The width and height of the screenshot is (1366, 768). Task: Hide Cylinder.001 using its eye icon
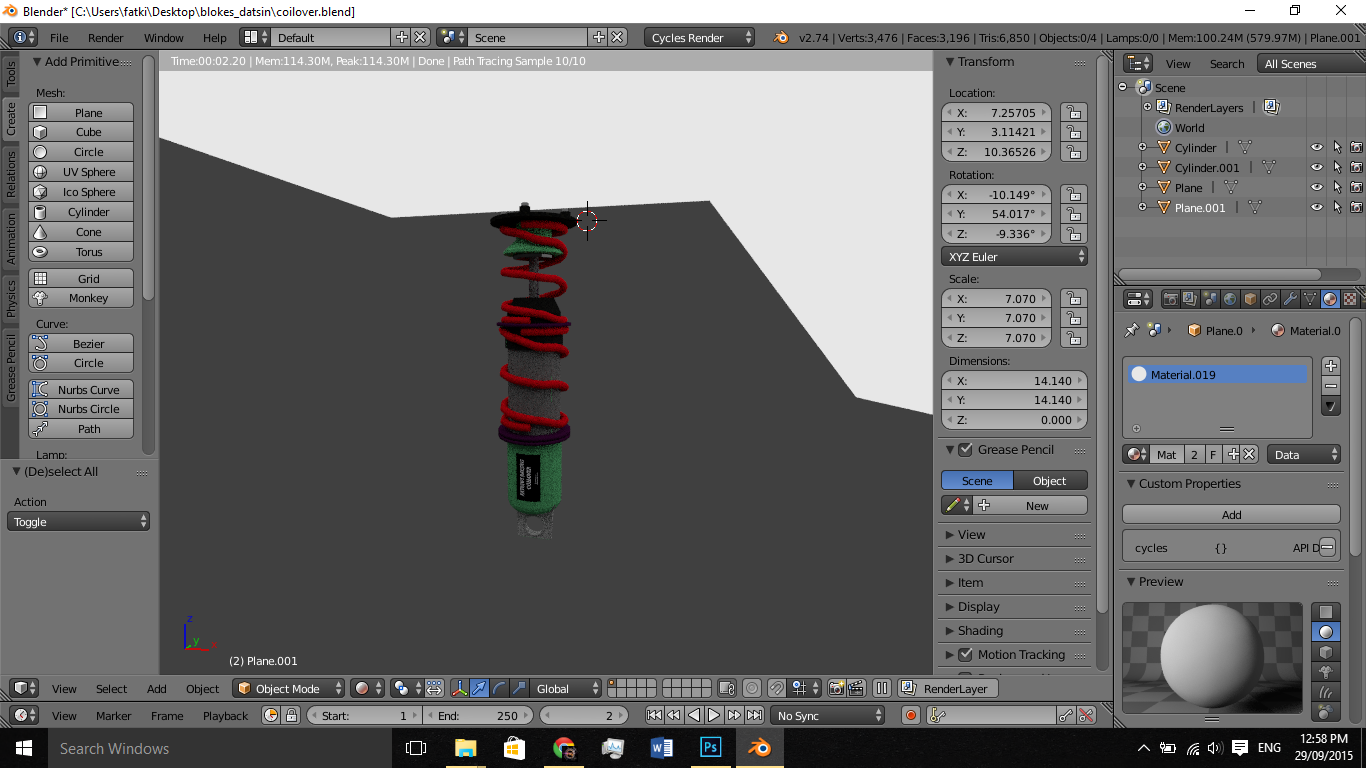point(1317,168)
